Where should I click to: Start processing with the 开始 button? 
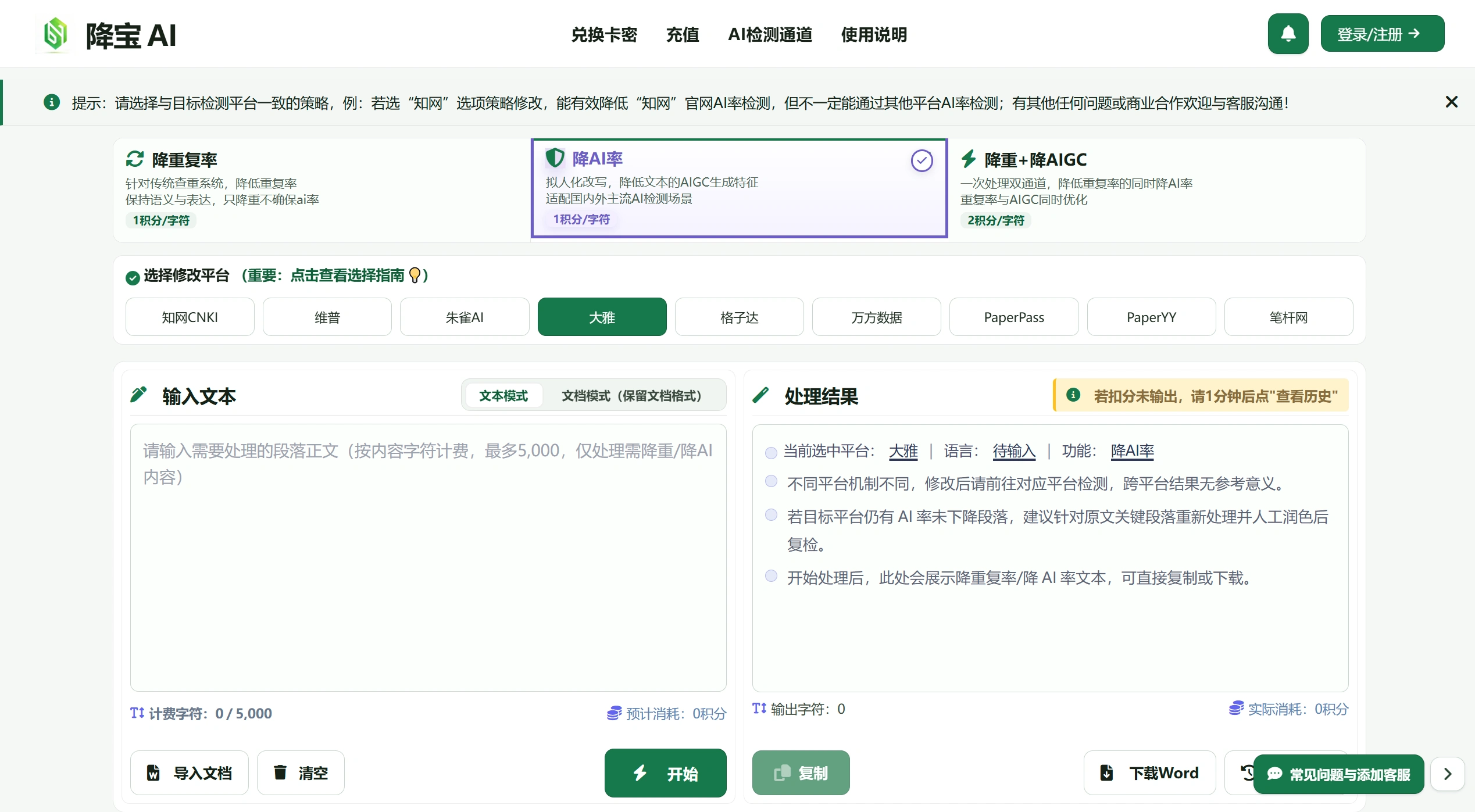(665, 773)
